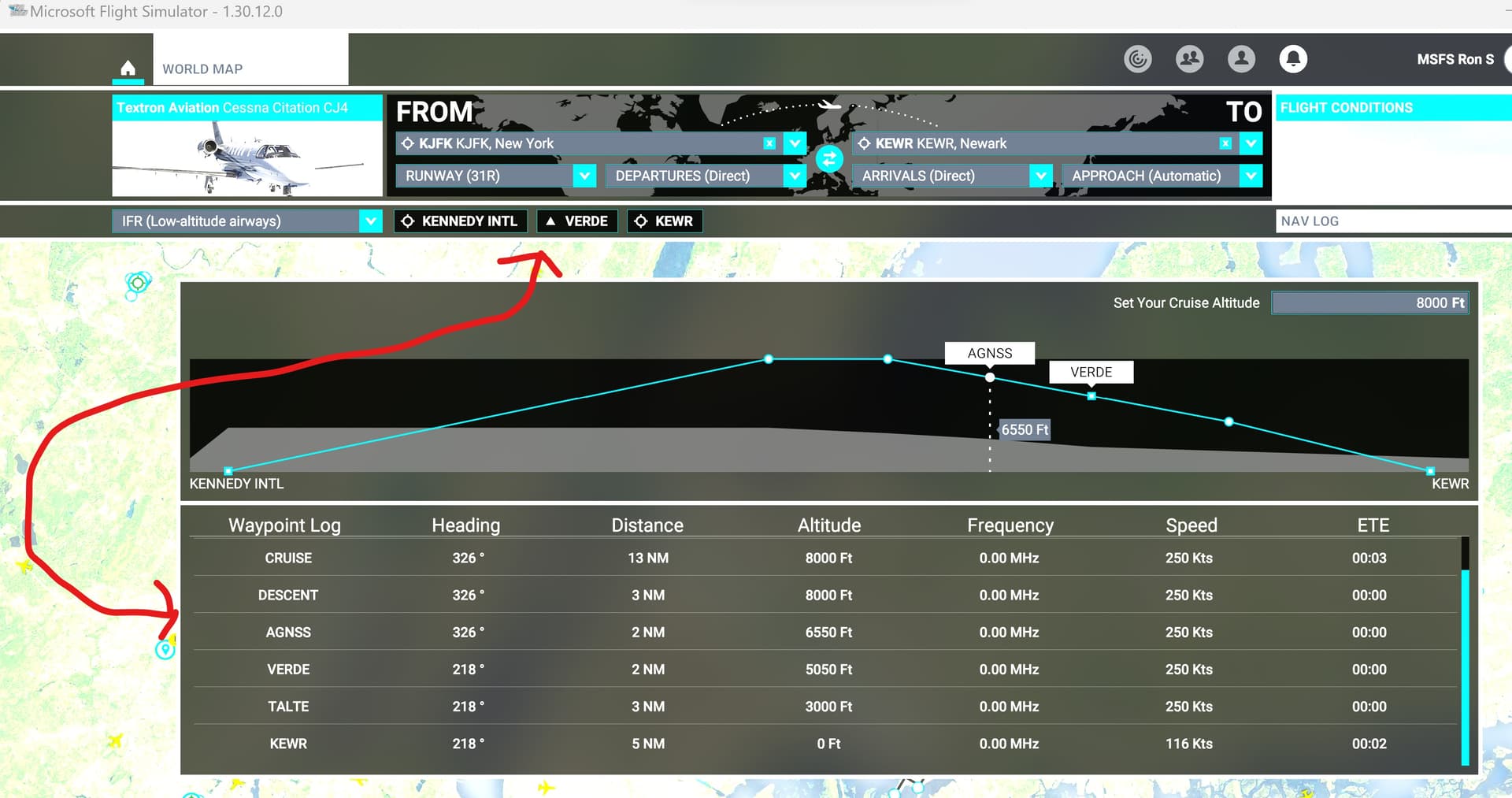Open the Departures (Direct) dropdown
Screen dimensions: 1512x798
click(x=706, y=176)
